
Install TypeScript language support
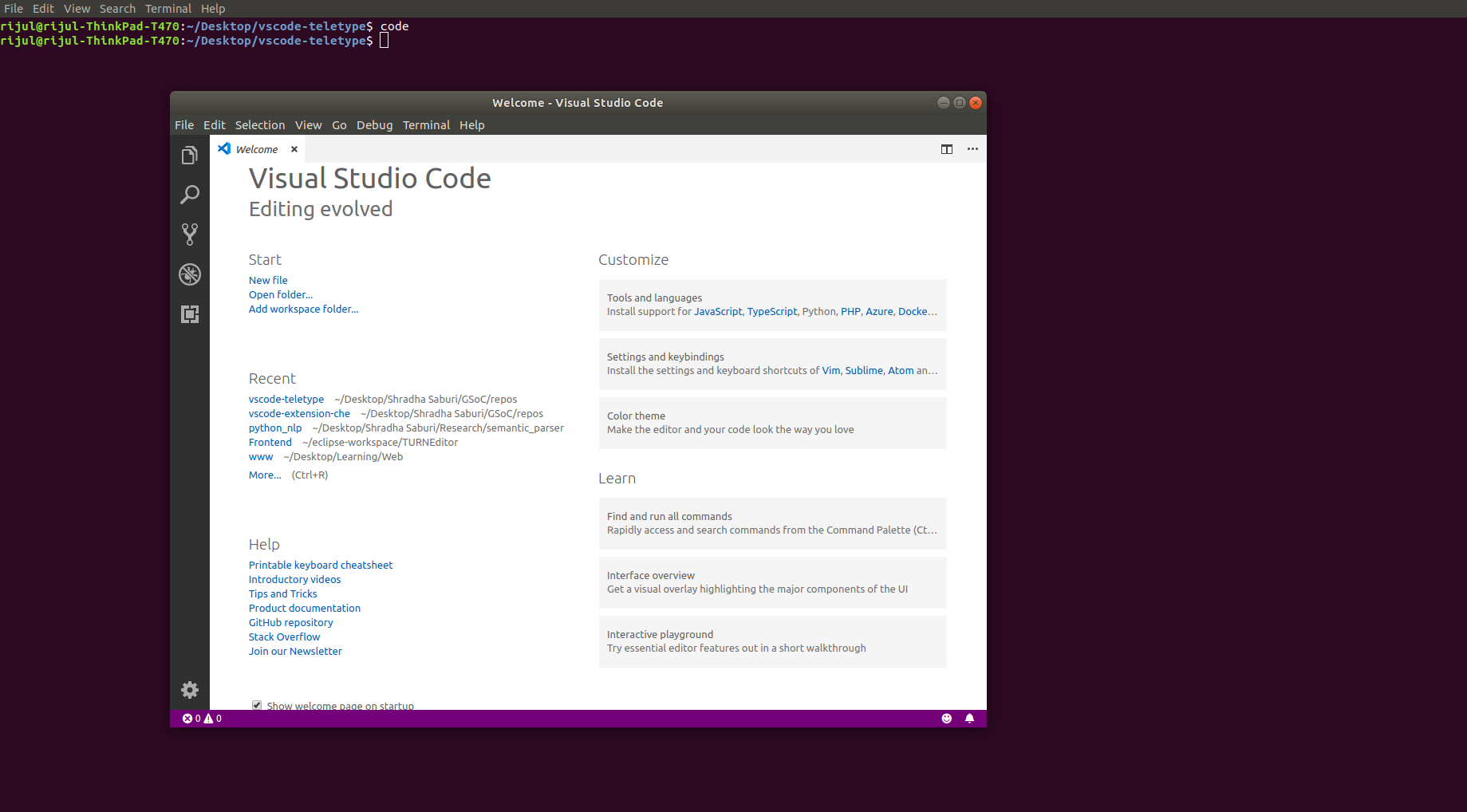(x=772, y=311)
